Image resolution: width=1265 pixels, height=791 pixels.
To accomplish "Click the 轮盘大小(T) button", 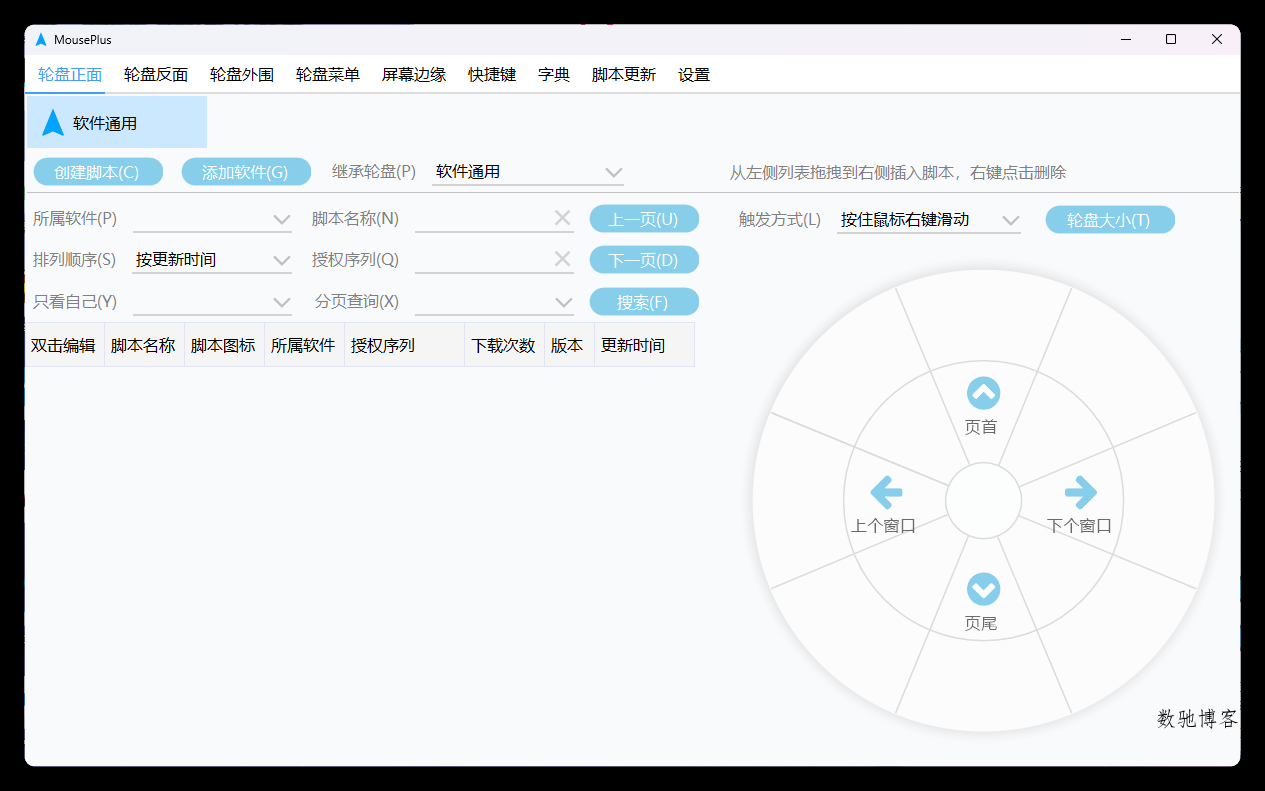I will 1110,220.
